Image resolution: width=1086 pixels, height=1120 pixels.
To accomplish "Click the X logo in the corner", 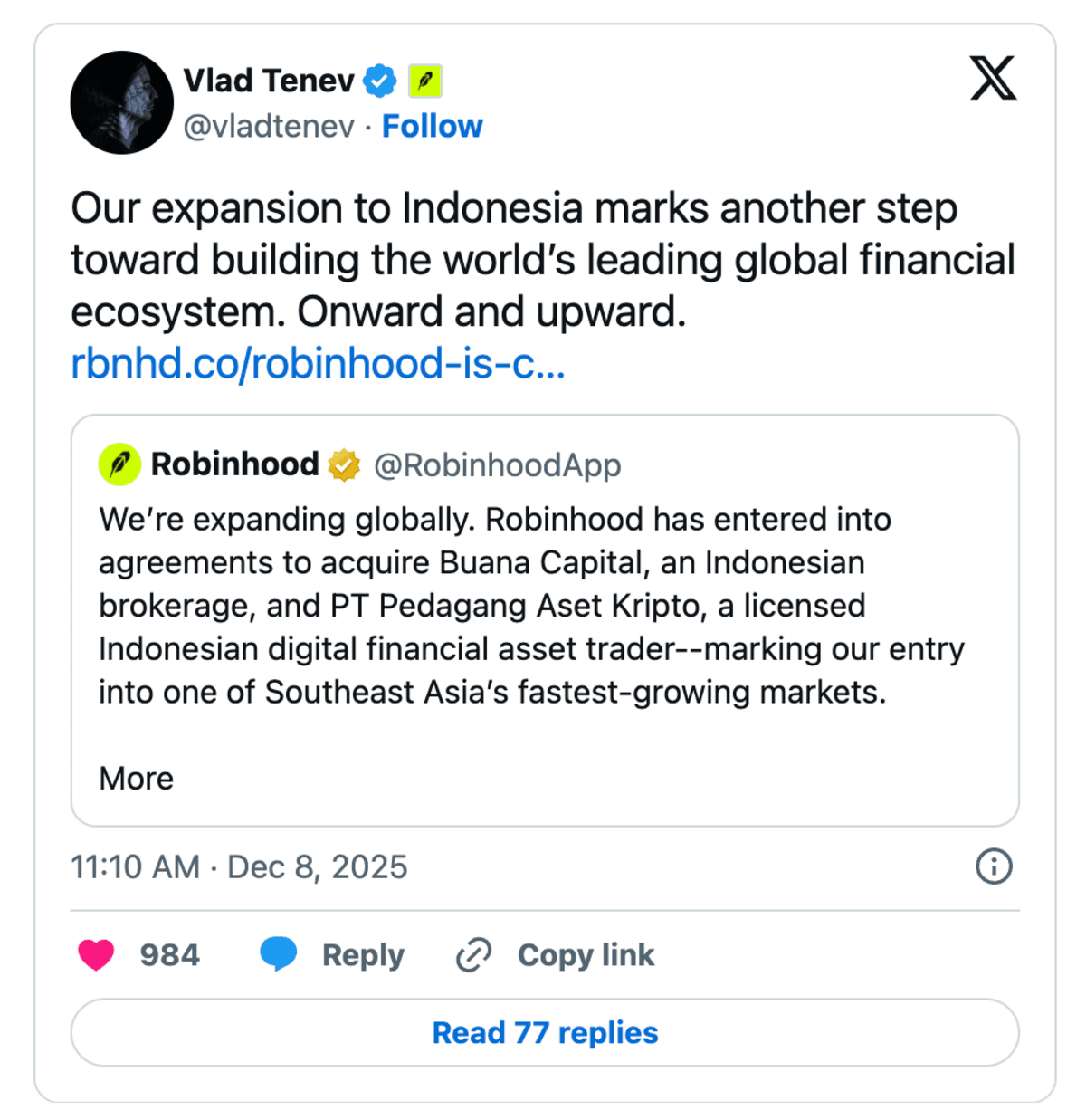I will tap(992, 80).
